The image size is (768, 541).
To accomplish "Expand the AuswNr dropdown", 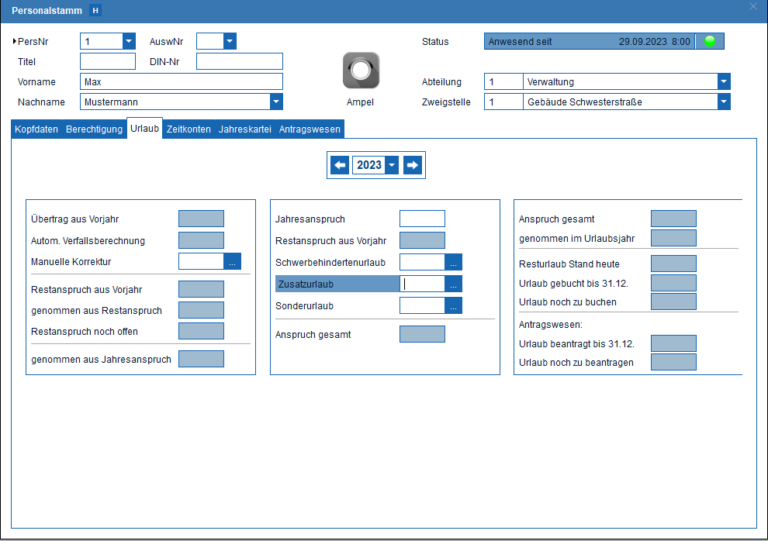I will [x=230, y=41].
